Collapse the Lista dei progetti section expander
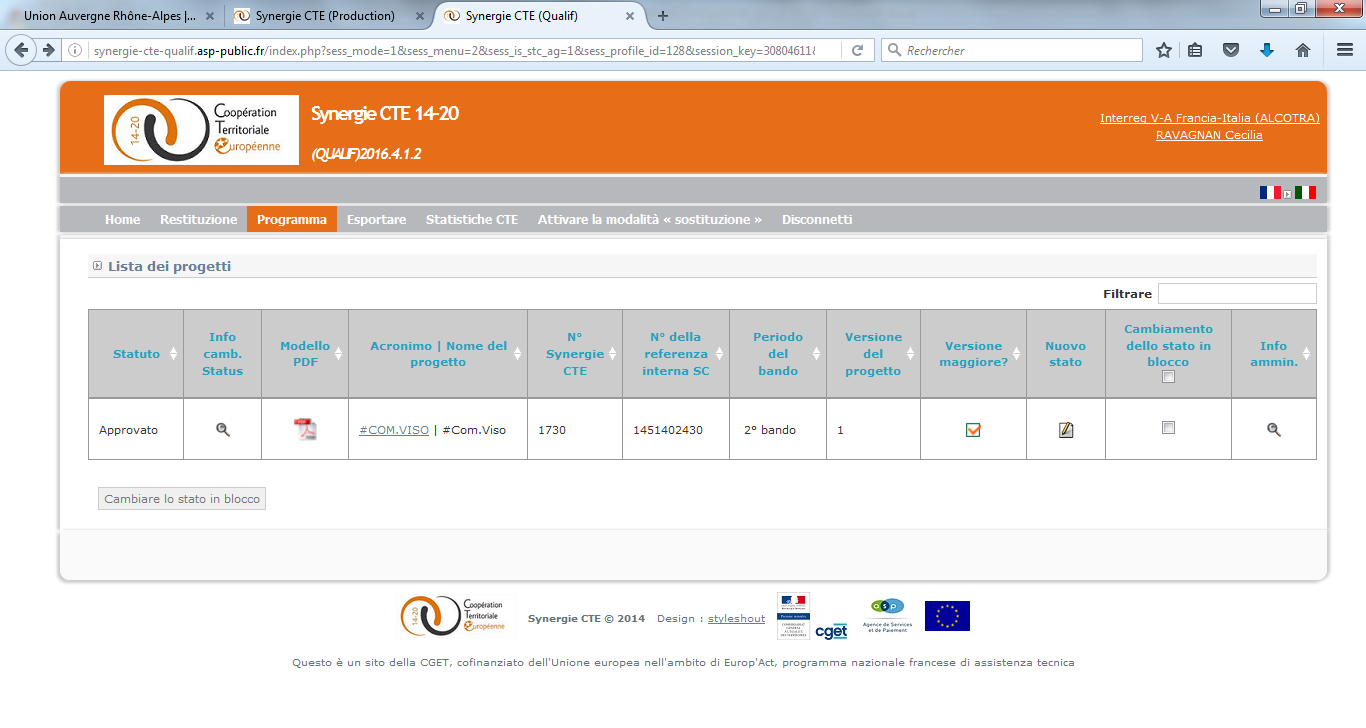 [x=97, y=266]
